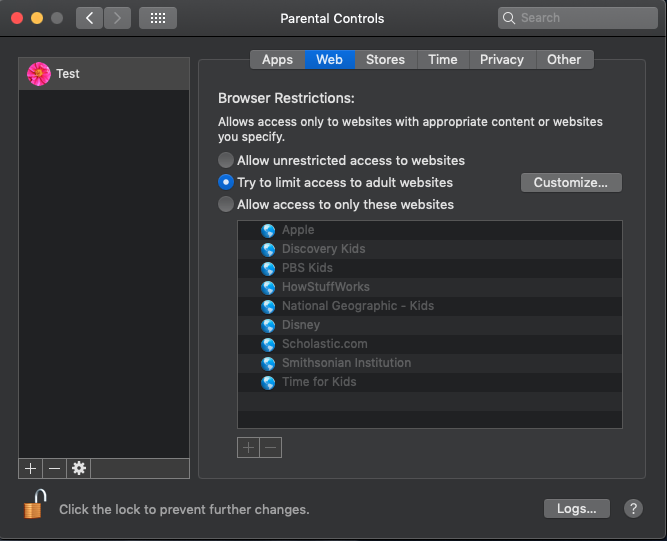Add a new user with plus button
667x541 pixels.
click(x=30, y=468)
